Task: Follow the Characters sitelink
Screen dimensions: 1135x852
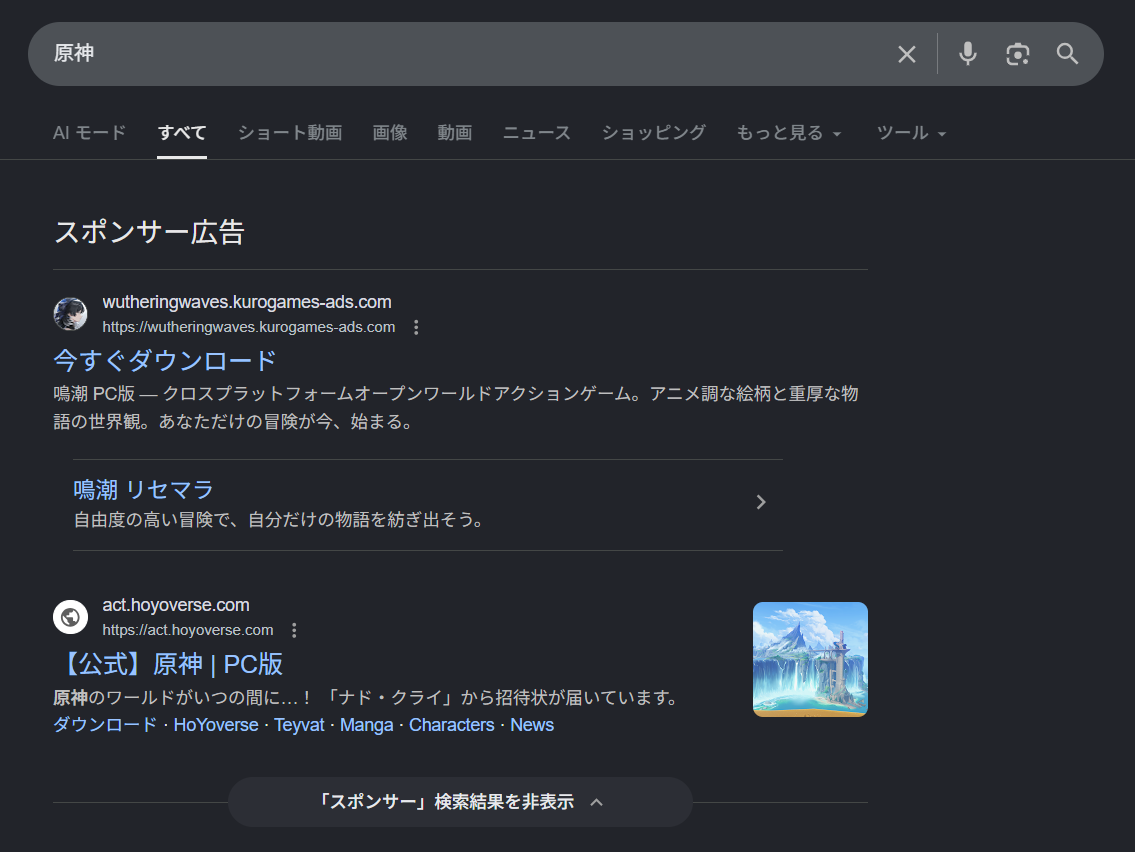Action: pos(452,725)
